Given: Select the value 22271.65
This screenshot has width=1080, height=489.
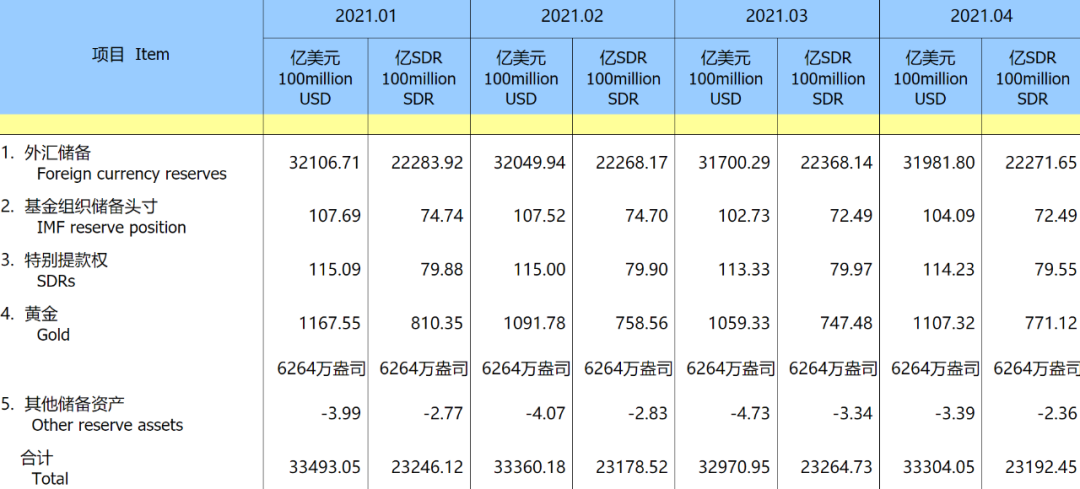Looking at the screenshot, I should 1041,163.
